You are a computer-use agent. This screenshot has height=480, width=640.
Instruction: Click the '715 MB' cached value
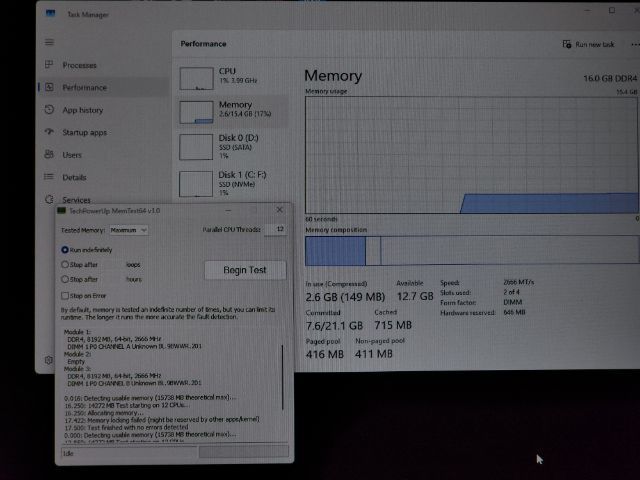(x=393, y=325)
